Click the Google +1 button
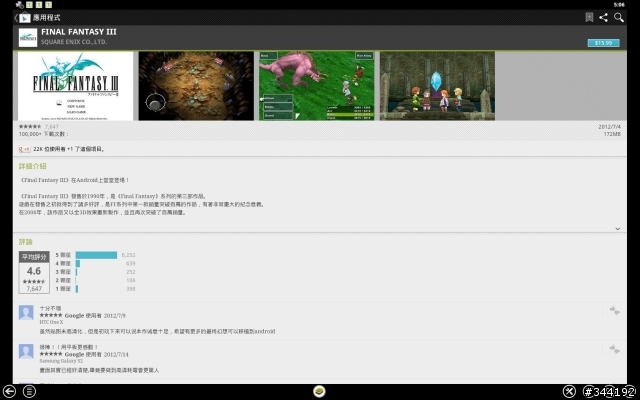This screenshot has height=400, width=640. [x=24, y=149]
